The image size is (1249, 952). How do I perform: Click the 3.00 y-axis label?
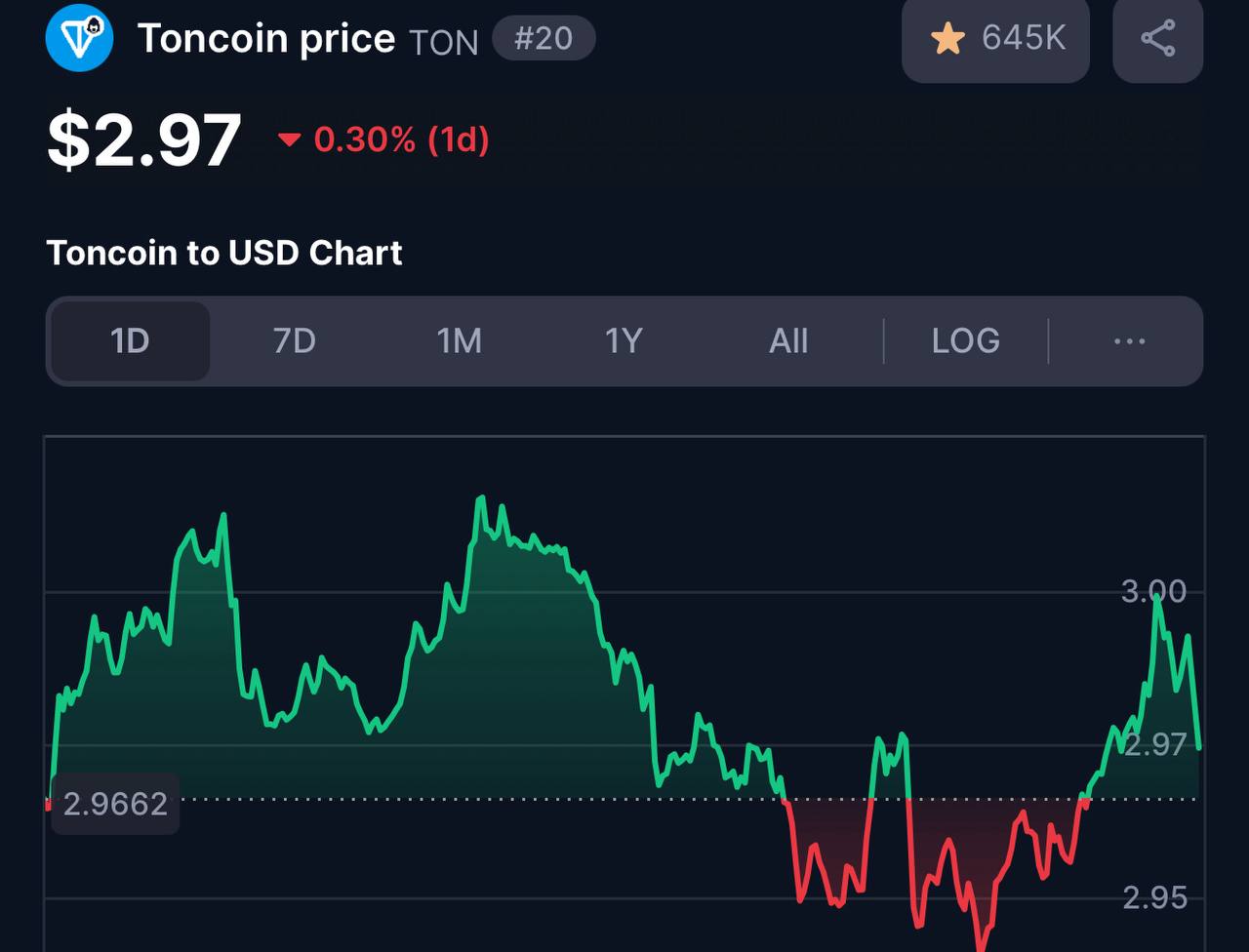coord(1153,591)
